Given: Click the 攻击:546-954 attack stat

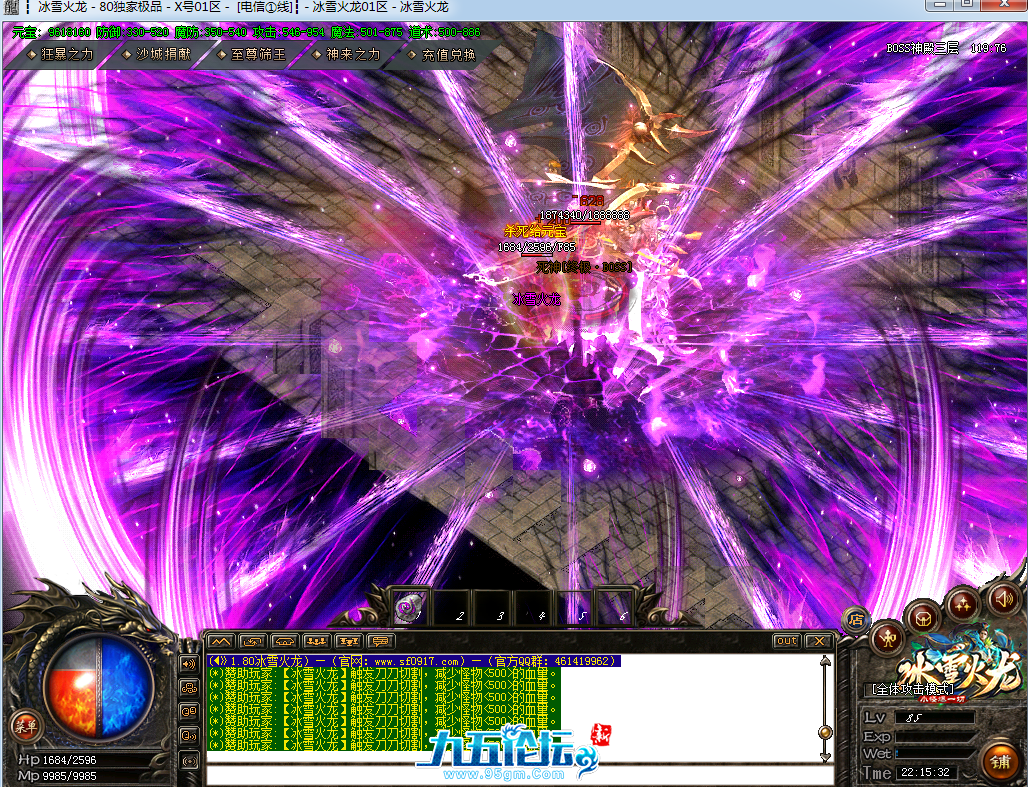Looking at the screenshot, I should 288,32.
